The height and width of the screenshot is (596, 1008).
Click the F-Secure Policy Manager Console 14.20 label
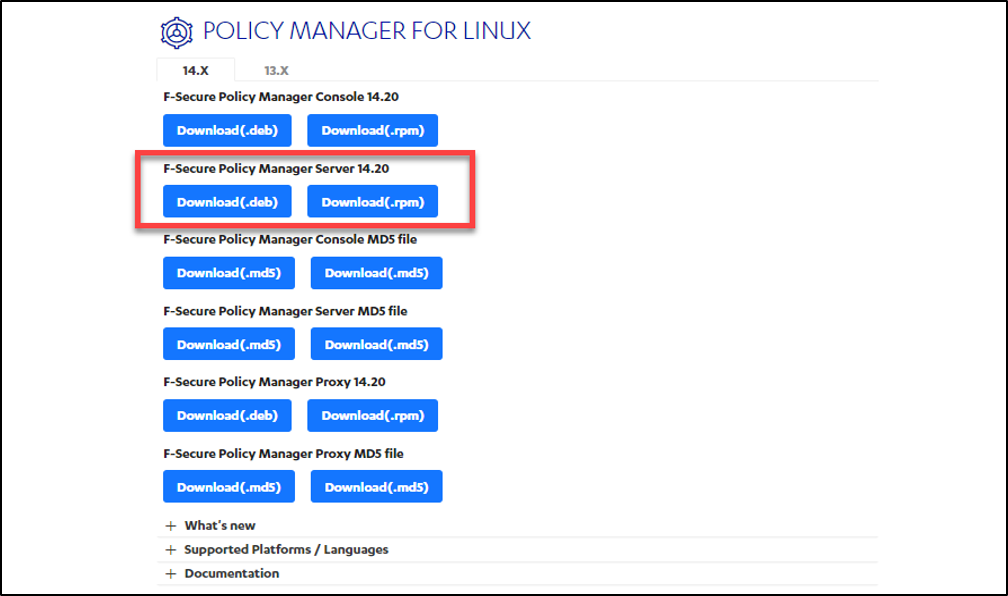pyautogui.click(x=281, y=97)
